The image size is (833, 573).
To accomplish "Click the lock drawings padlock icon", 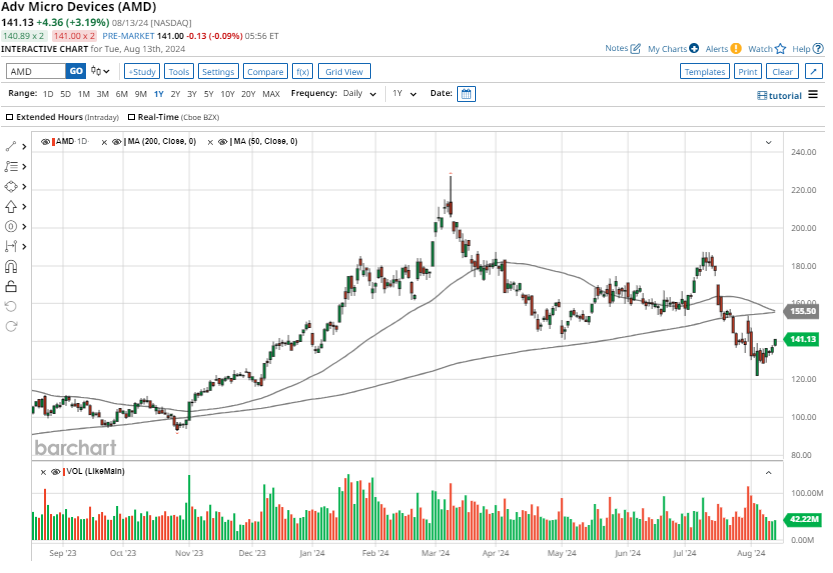I will tap(12, 286).
